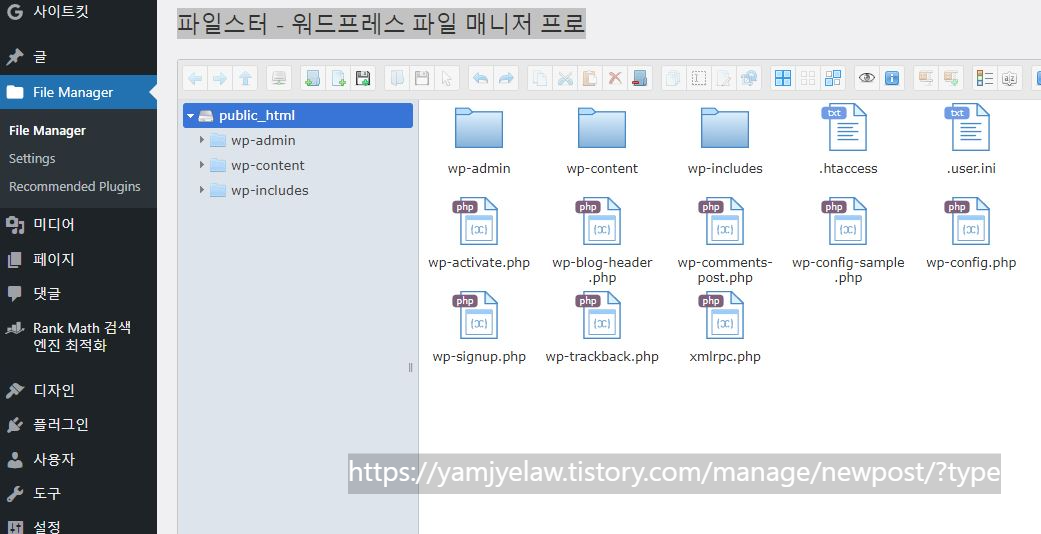Image resolution: width=1041 pixels, height=534 pixels.
Task: Expand the wp-includes tree node arrow
Action: [x=202, y=190]
